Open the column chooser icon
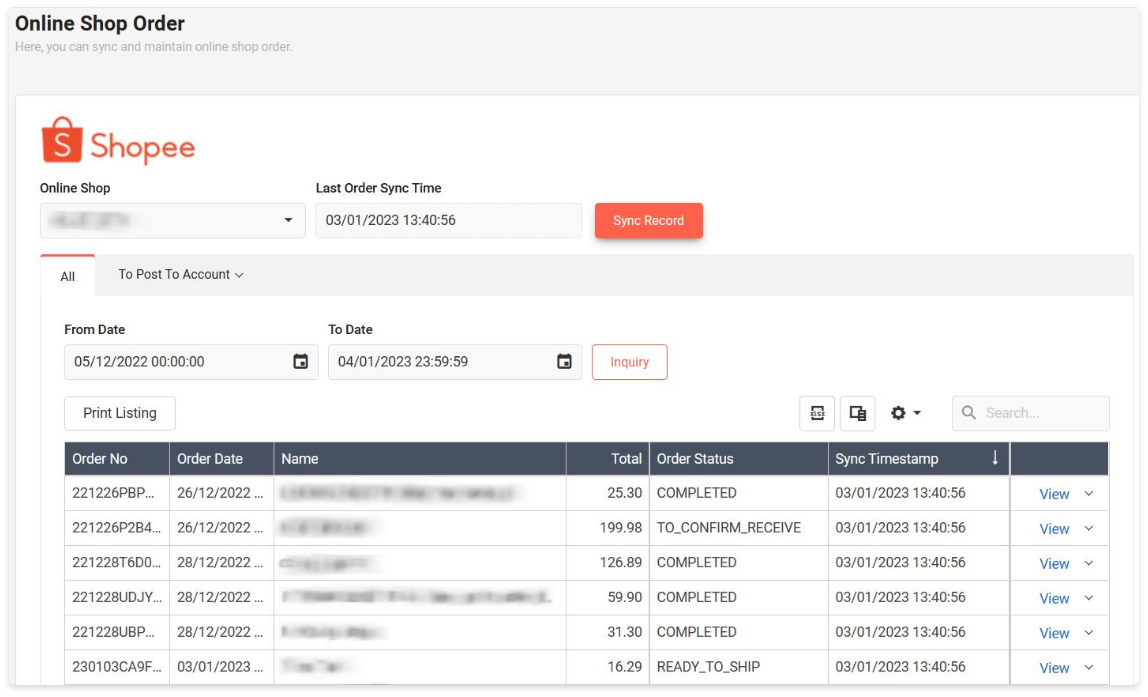1148x697 pixels. click(857, 413)
